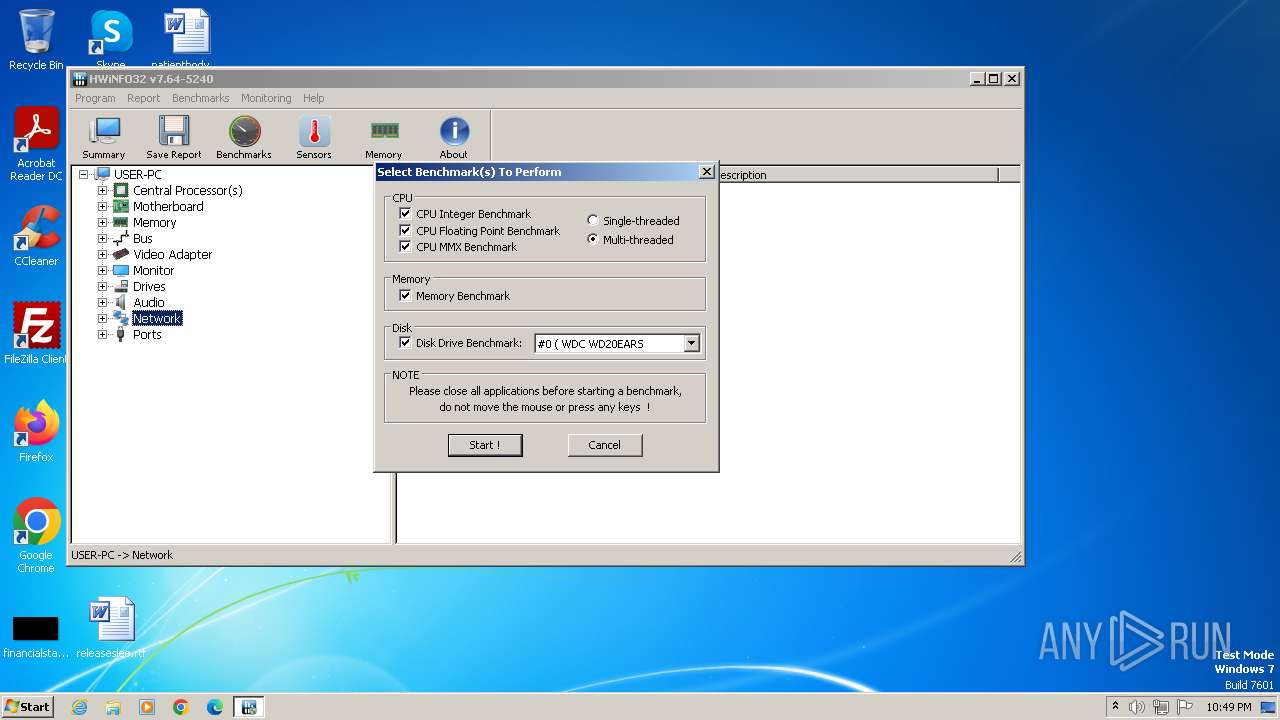Select Multi-threaded radio button
Screen dimensions: 1280x720
click(x=593, y=240)
